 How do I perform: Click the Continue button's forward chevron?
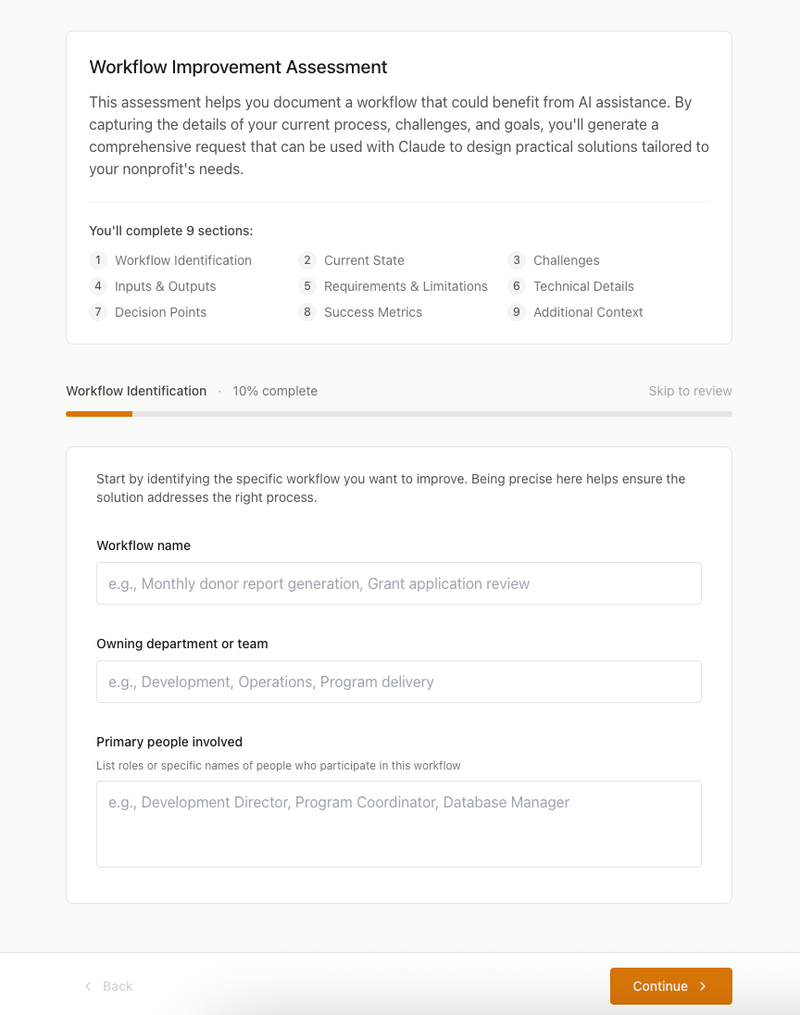[700, 986]
